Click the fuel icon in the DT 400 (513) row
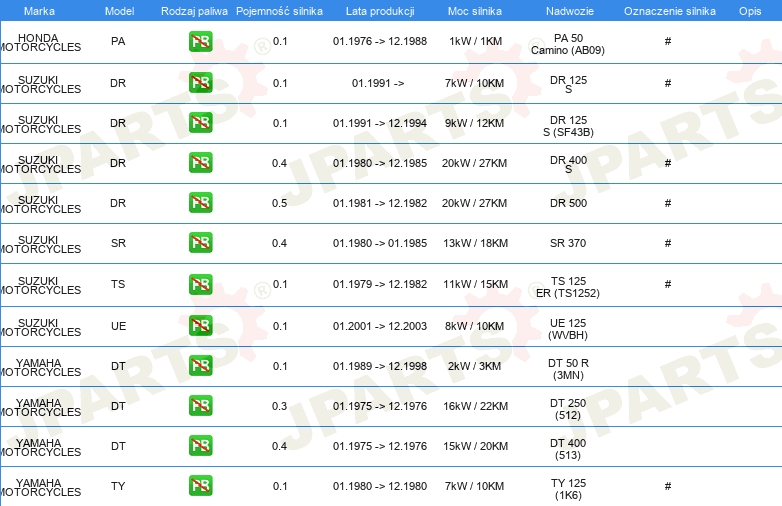 200,446
